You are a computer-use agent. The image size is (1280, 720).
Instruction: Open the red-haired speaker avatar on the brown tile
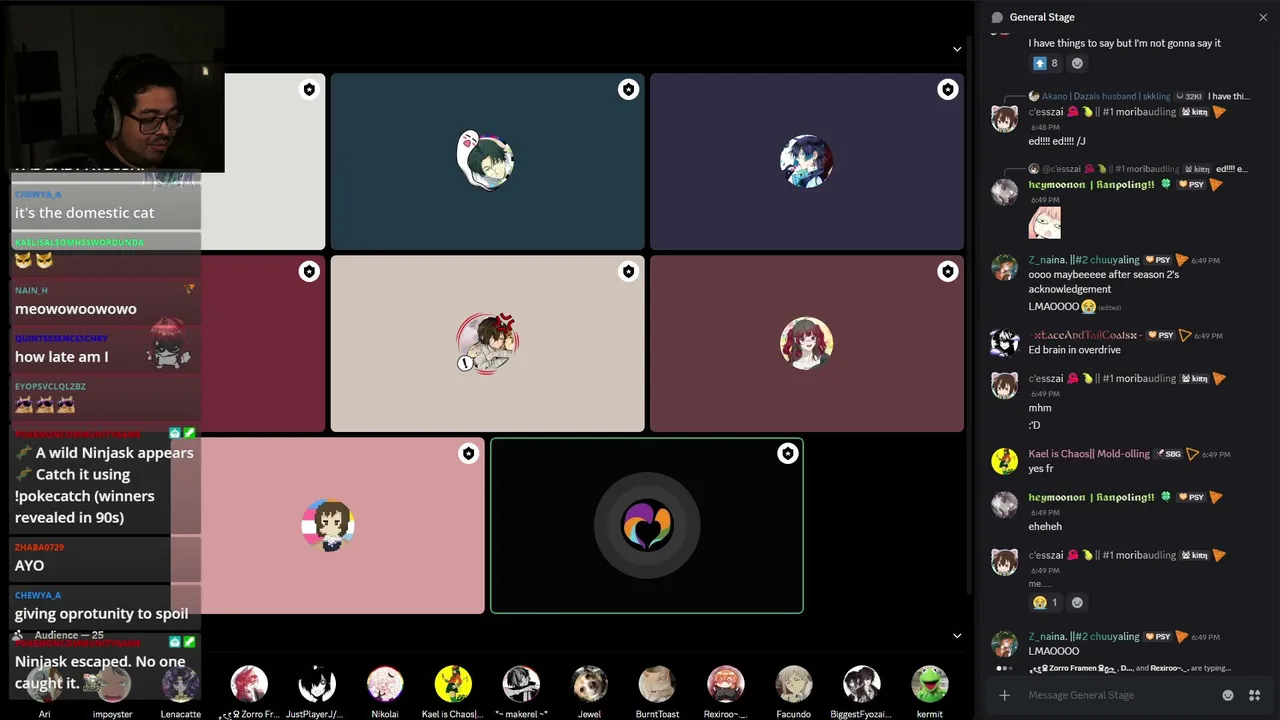[807, 343]
